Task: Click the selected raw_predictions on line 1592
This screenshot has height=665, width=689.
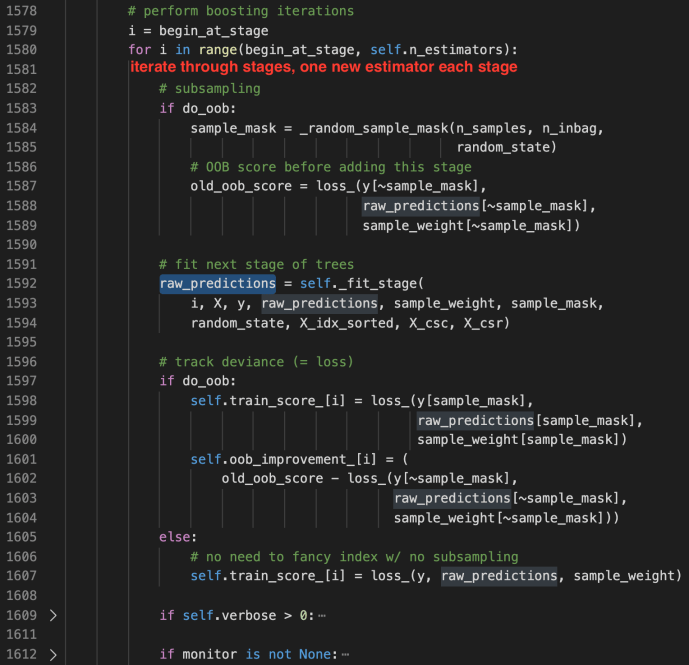Action: [218, 283]
